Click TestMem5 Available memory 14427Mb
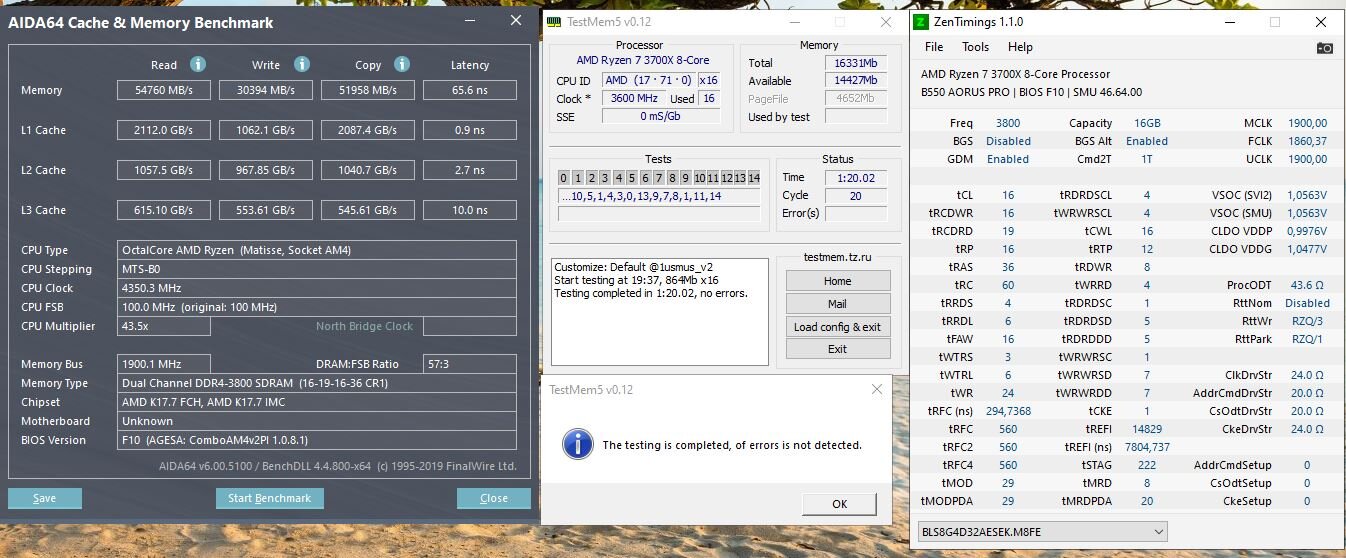The height and width of the screenshot is (558, 1346). pos(856,80)
